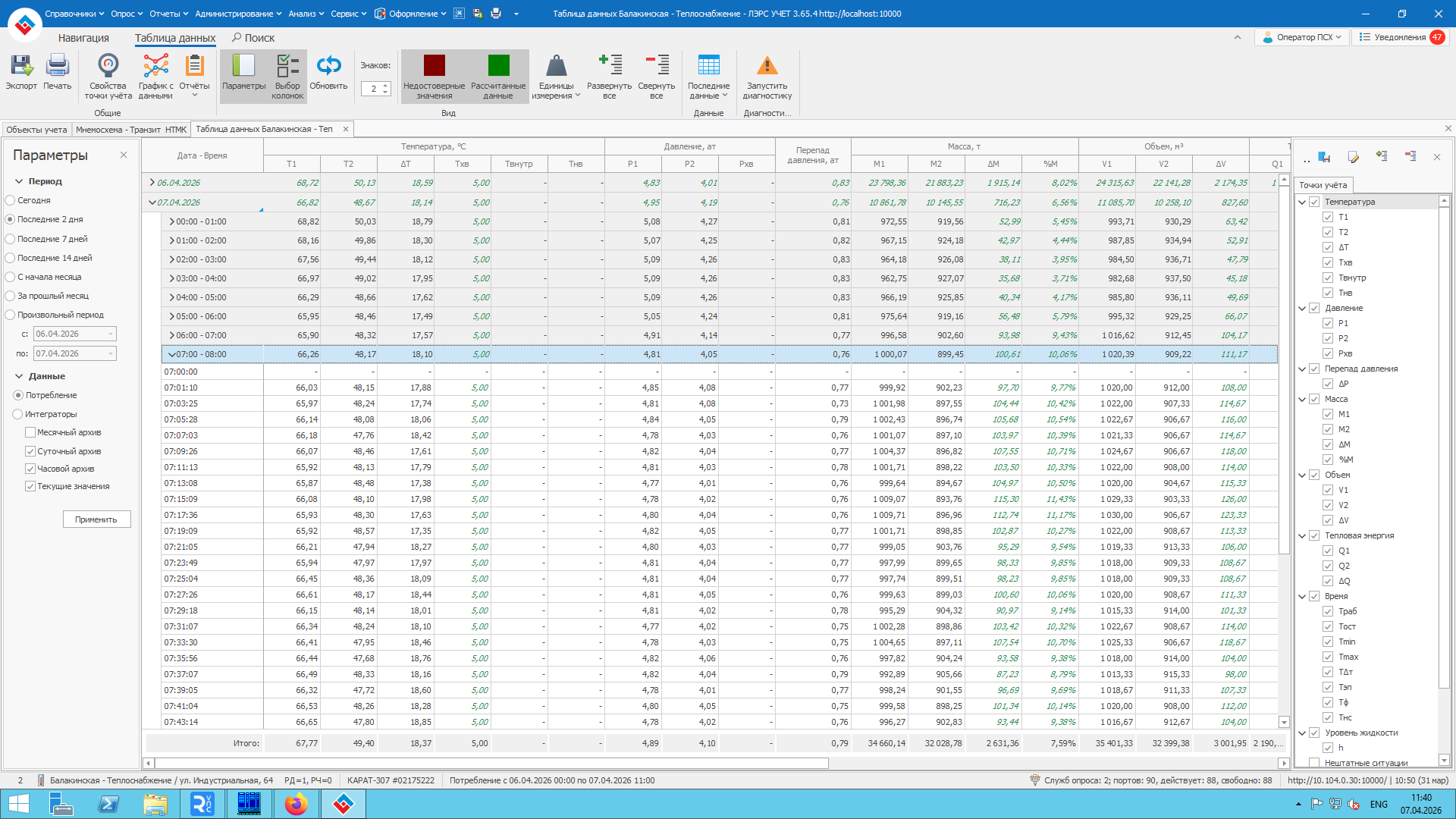The image size is (1456, 819).
Task: Click Развернуть все expand icon
Action: 609,67
